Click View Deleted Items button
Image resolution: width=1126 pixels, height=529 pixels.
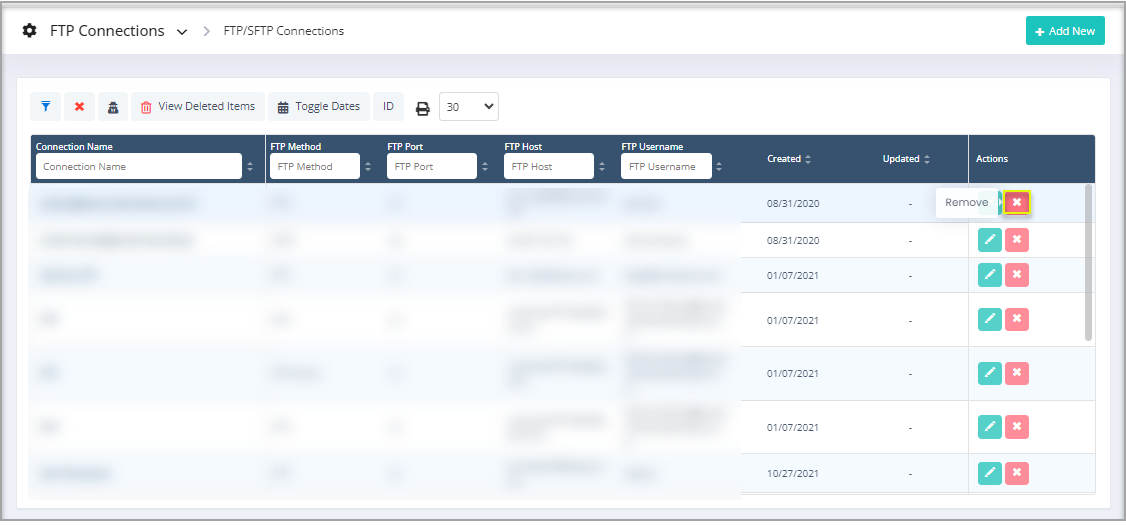(x=198, y=107)
